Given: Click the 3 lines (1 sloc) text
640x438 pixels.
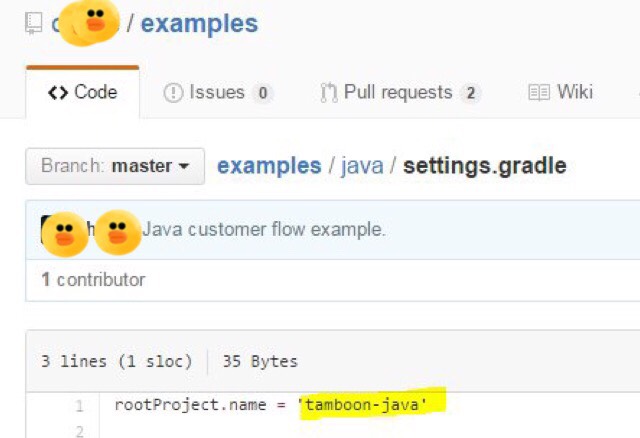Looking at the screenshot, I should [117, 362].
